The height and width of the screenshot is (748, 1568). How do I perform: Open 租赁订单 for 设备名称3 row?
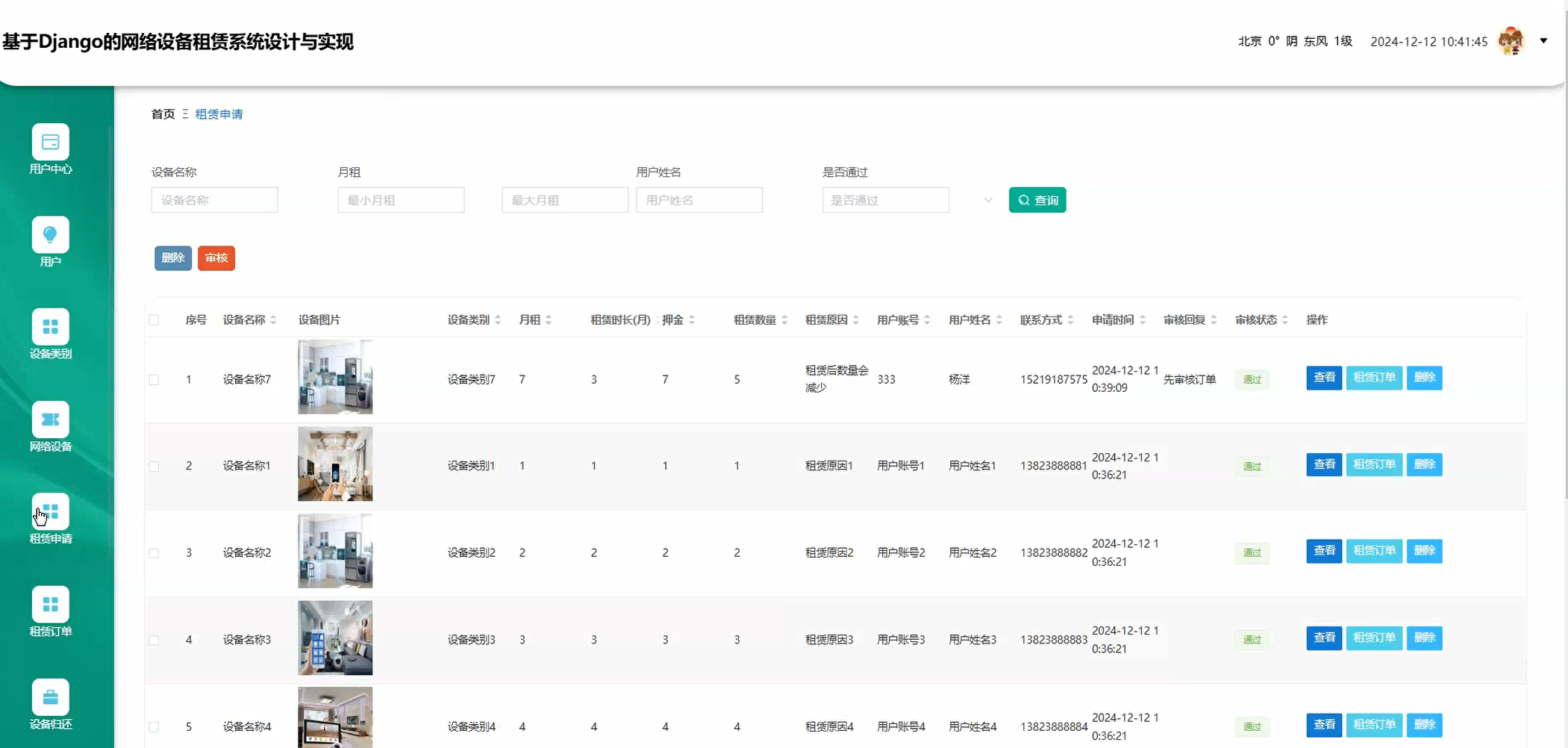click(x=1374, y=638)
